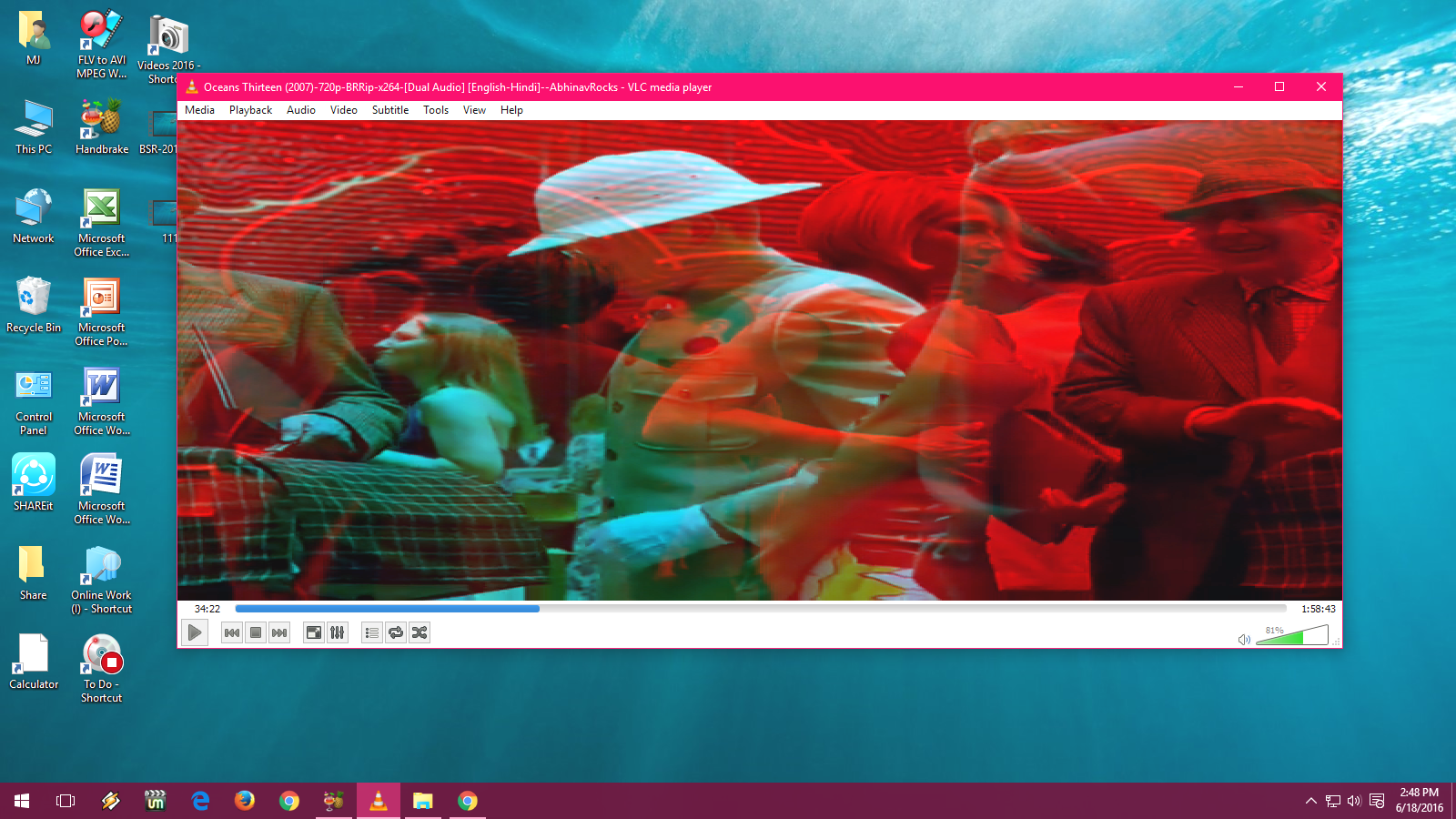Viewport: 1456px width, 819px height.
Task: Open the taskbar clock showing 2:48 PM
Action: [1420, 801]
